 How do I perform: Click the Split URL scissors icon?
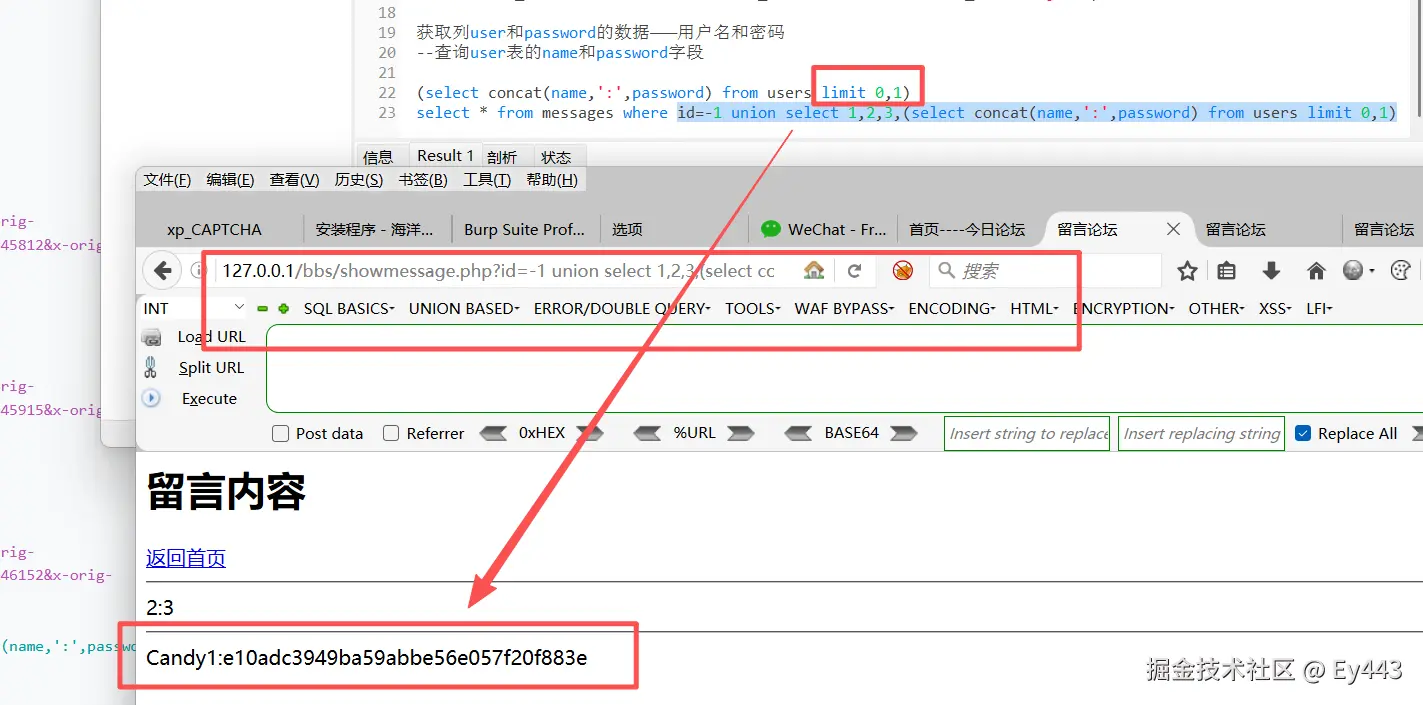pyautogui.click(x=151, y=367)
